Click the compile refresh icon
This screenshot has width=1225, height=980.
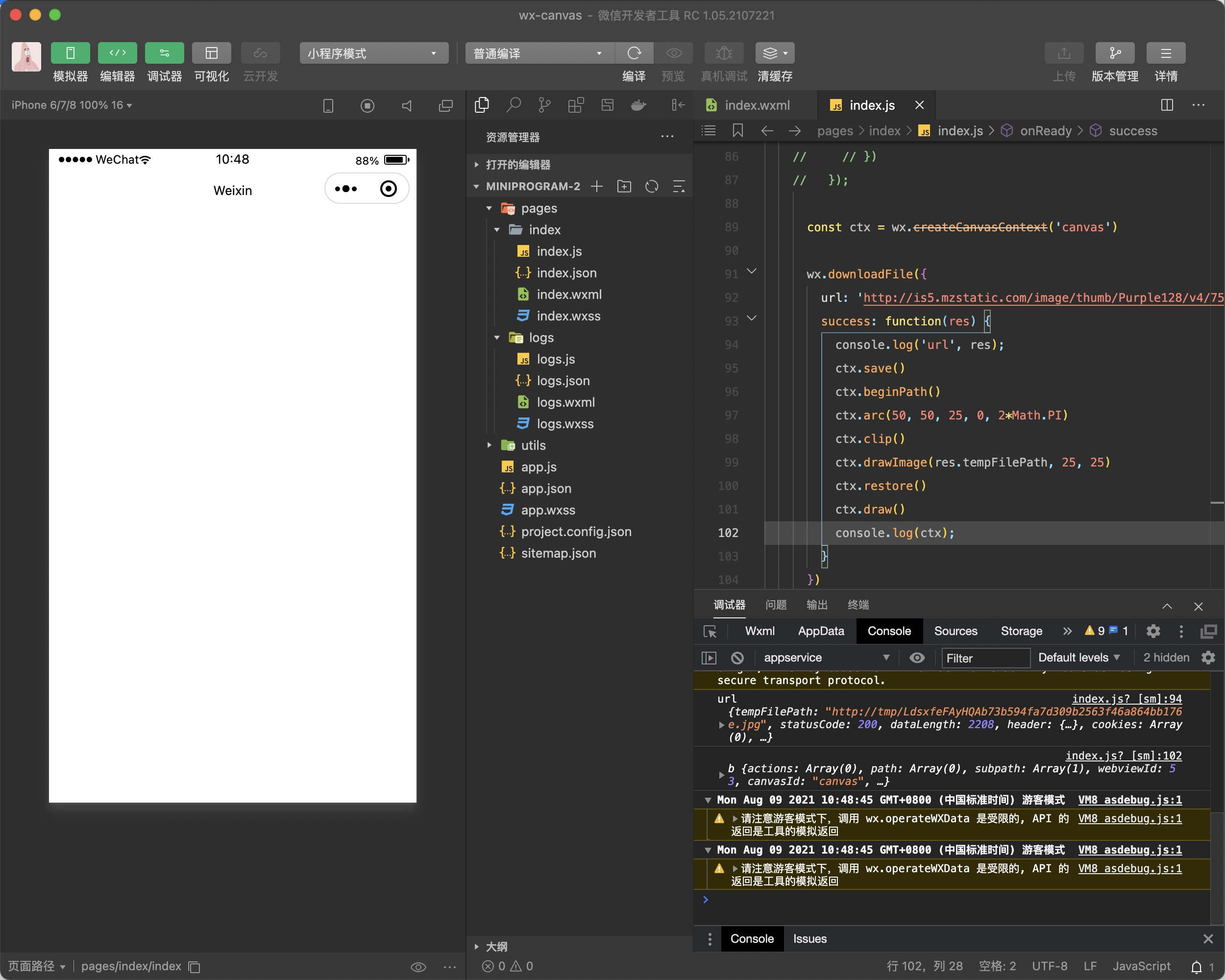pyautogui.click(x=634, y=53)
